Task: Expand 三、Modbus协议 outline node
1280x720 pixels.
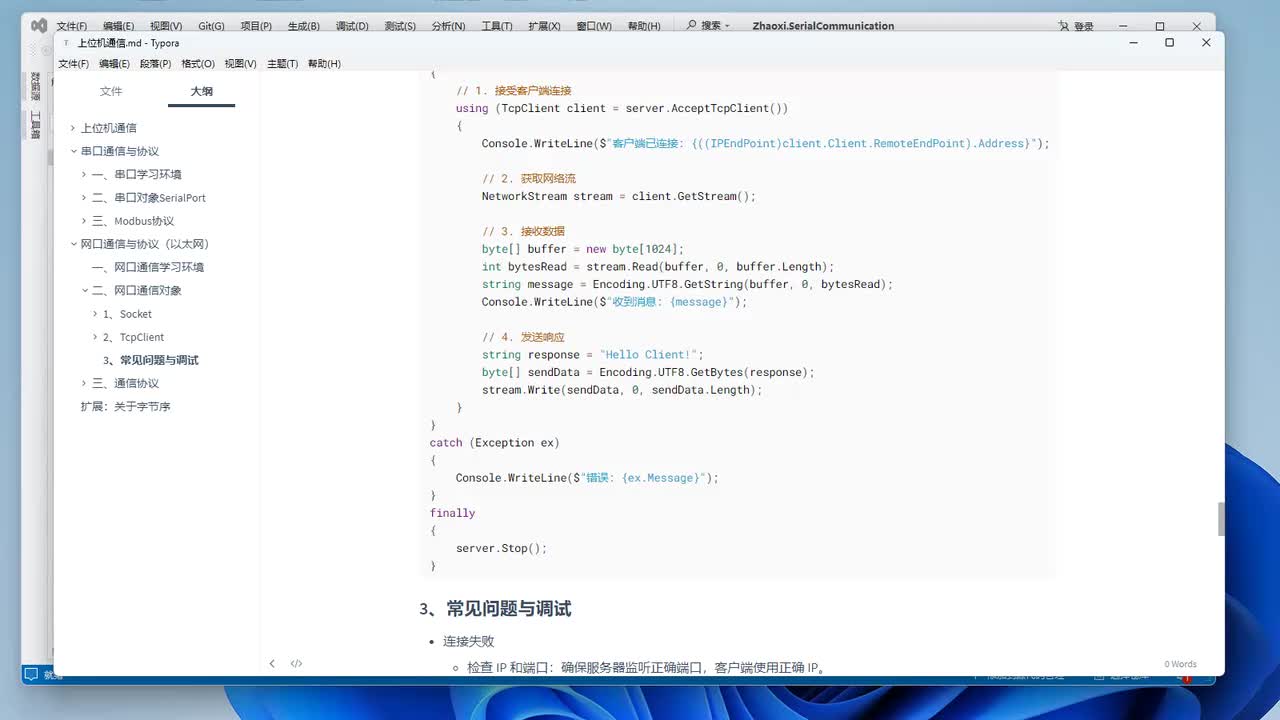Action: click(85, 221)
